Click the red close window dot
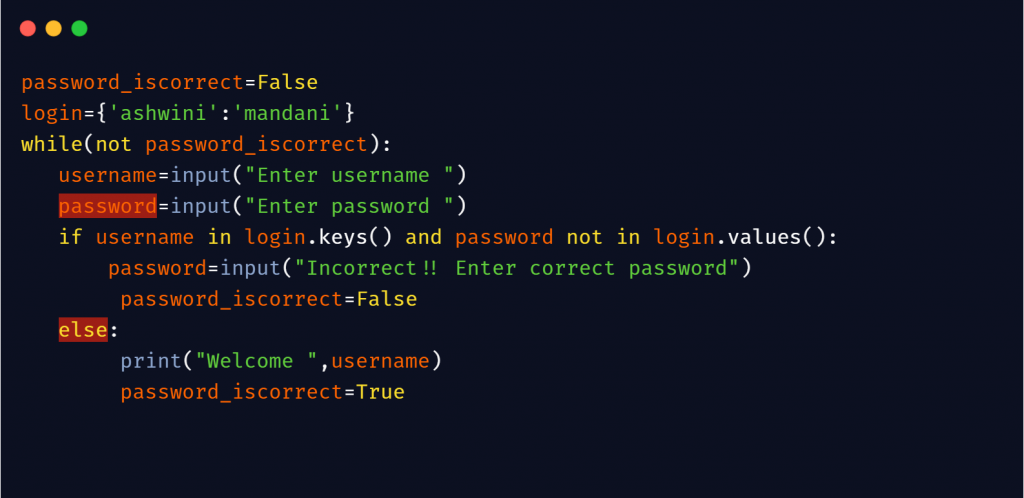Screen dimensions: 1024x498 pyautogui.click(x=28, y=28)
